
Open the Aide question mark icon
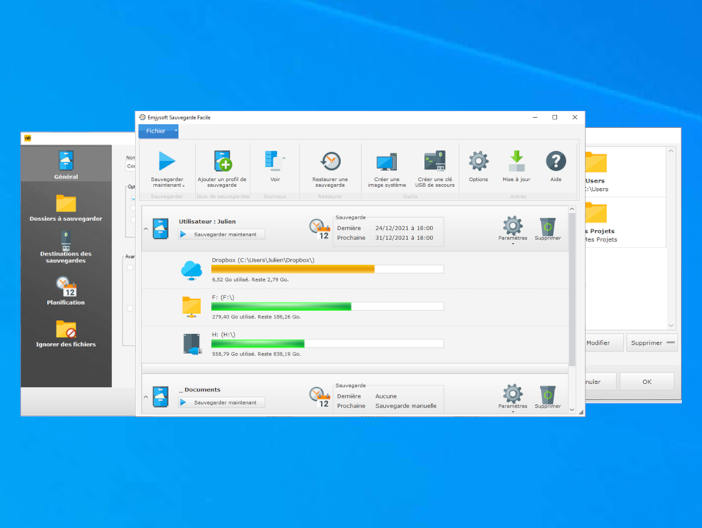tap(556, 161)
